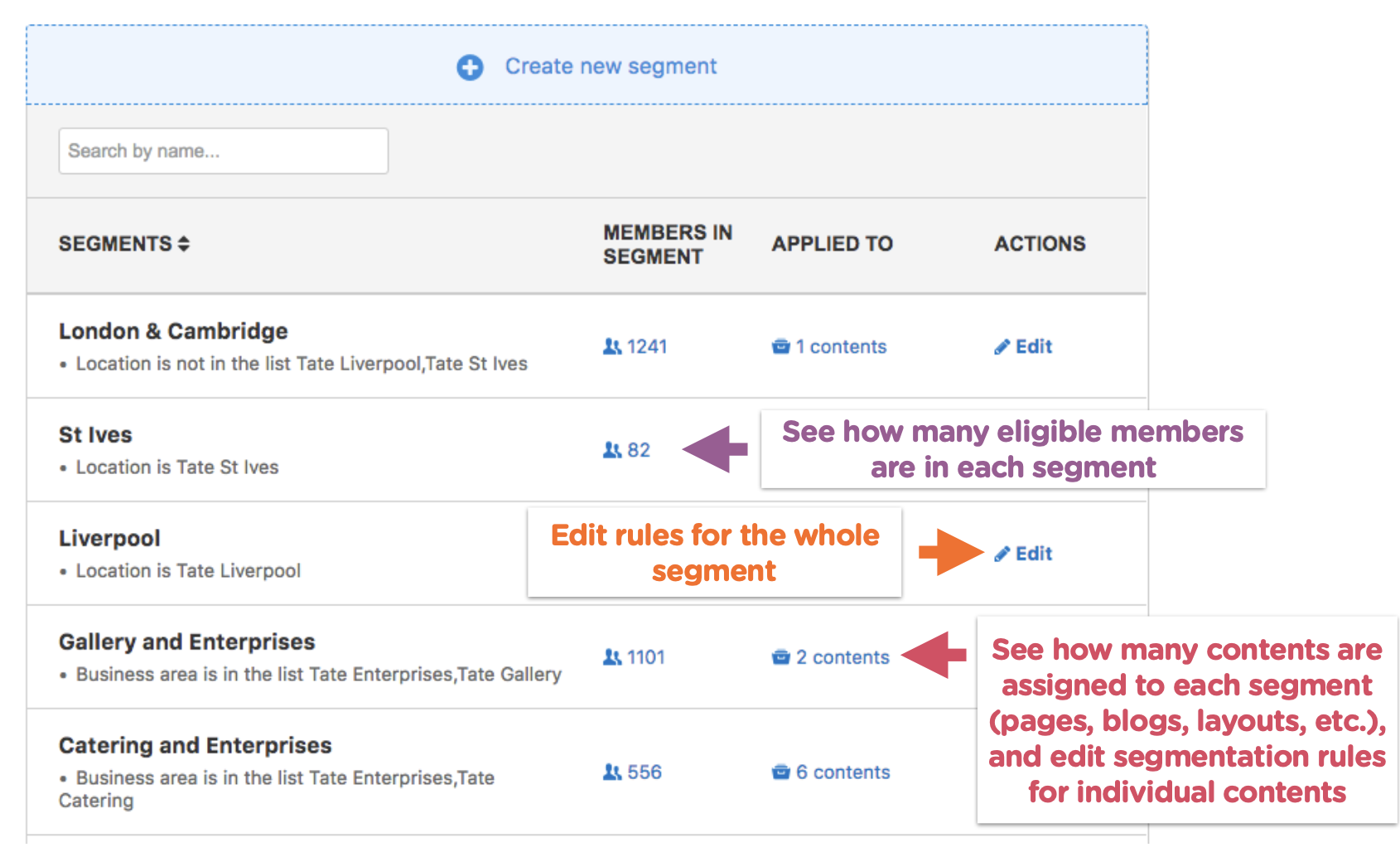Click members icon beside 1101
The width and height of the screenshot is (1400, 857).
[612, 657]
